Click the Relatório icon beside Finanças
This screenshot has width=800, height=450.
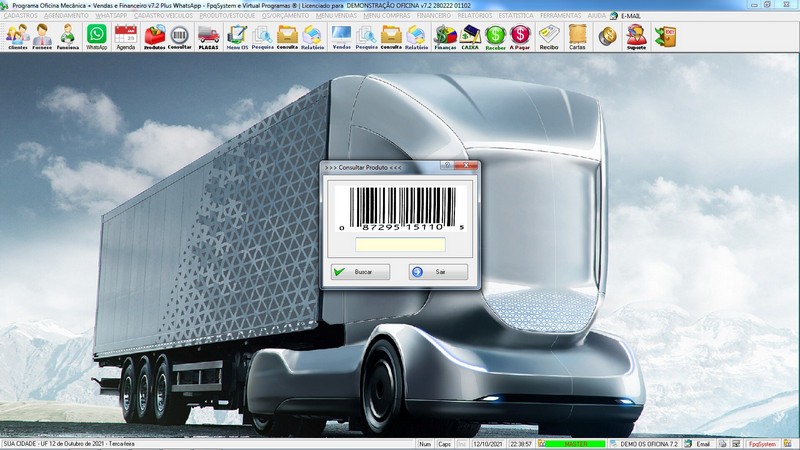[x=416, y=37]
